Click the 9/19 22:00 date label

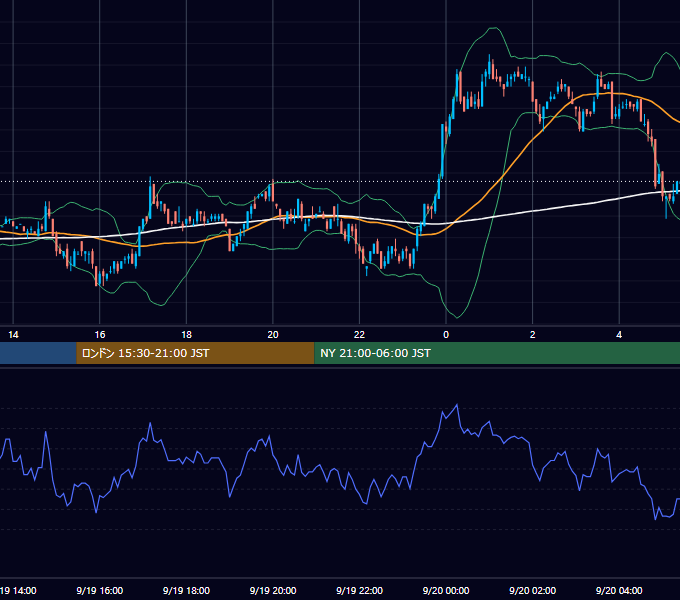[x=360, y=590]
